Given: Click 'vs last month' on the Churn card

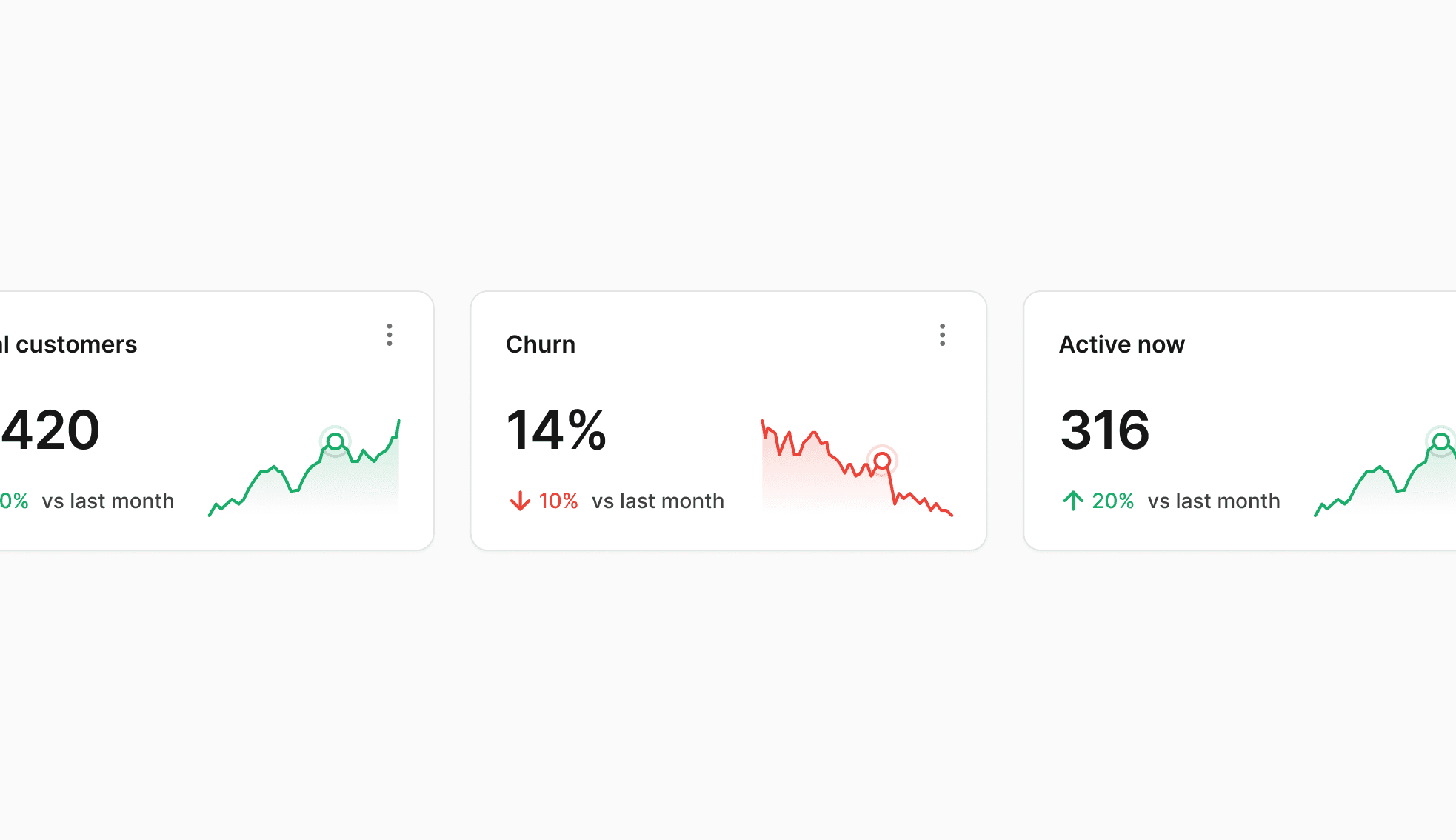Looking at the screenshot, I should 658,501.
